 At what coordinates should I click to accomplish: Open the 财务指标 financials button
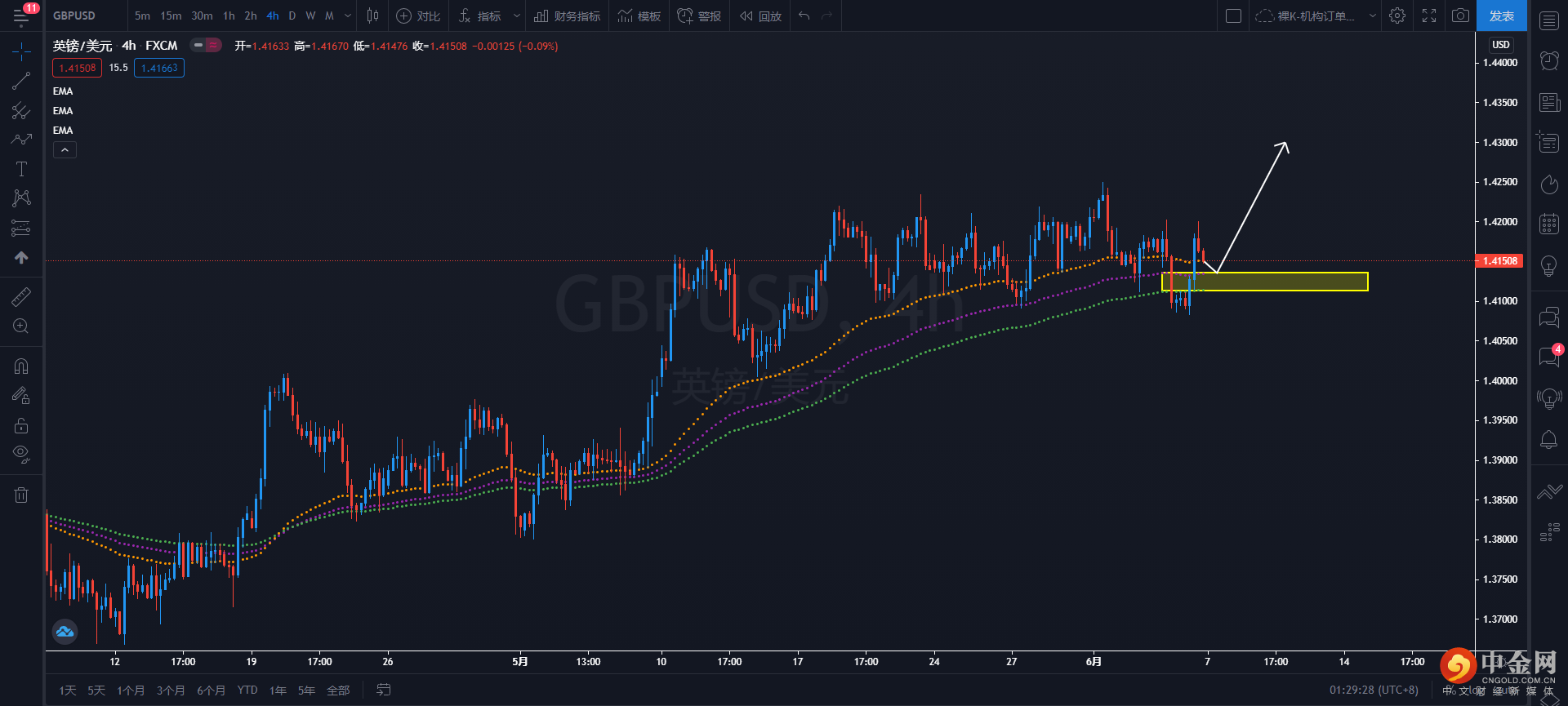coord(567,16)
